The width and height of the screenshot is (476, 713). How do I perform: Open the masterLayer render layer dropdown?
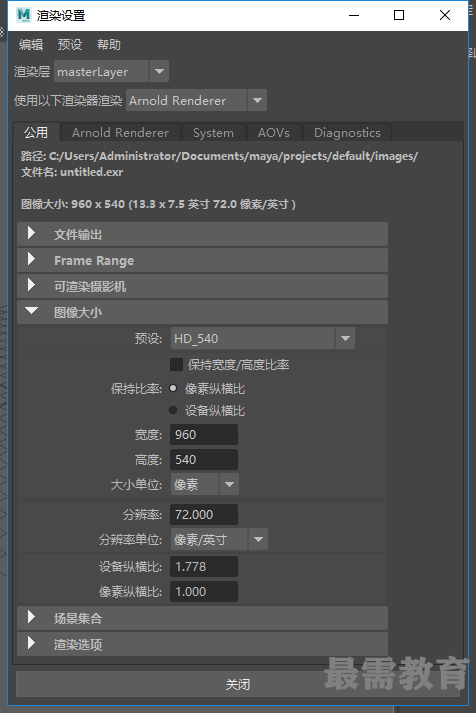click(111, 71)
